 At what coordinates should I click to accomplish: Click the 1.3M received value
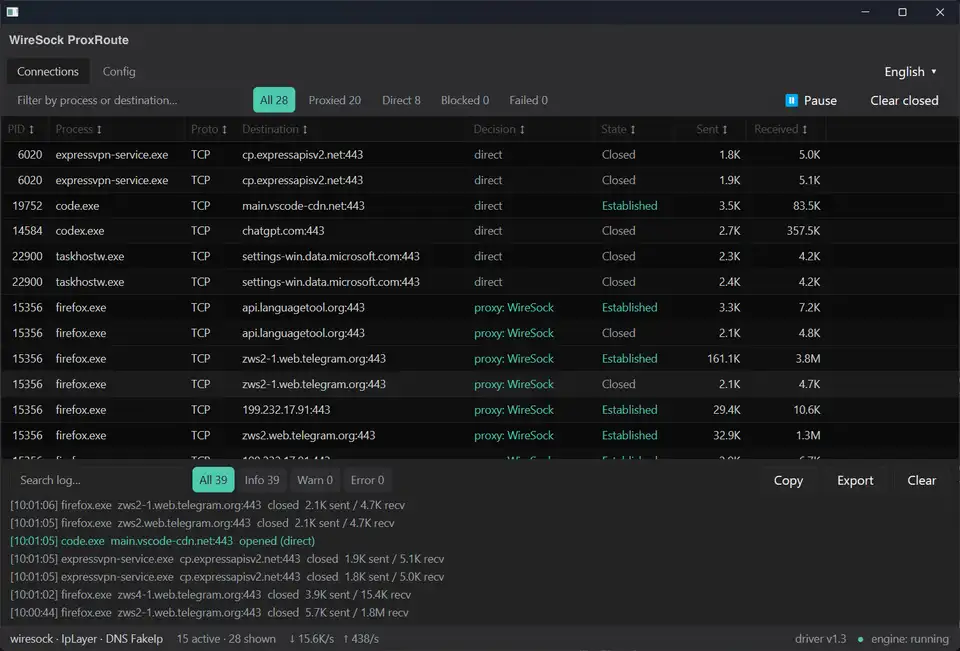pos(808,435)
